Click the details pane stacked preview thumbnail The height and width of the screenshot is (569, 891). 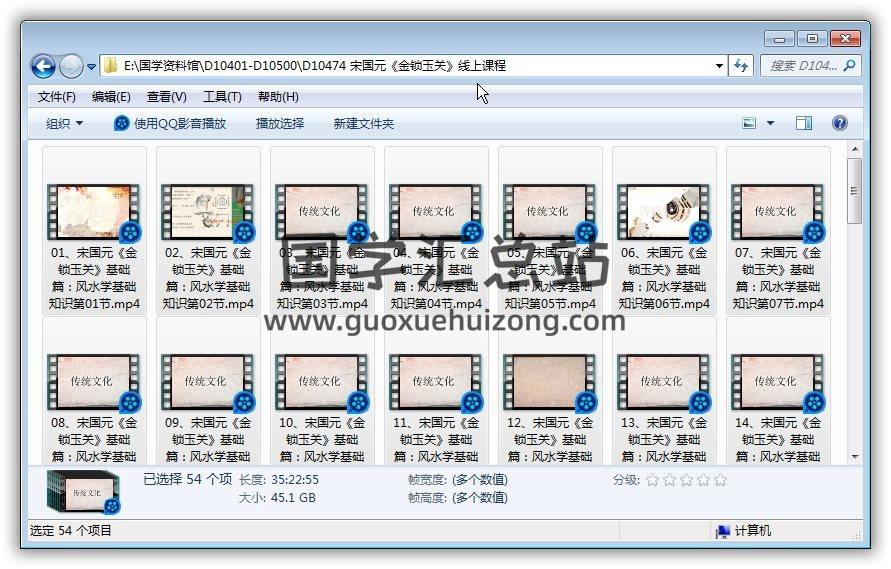84,492
